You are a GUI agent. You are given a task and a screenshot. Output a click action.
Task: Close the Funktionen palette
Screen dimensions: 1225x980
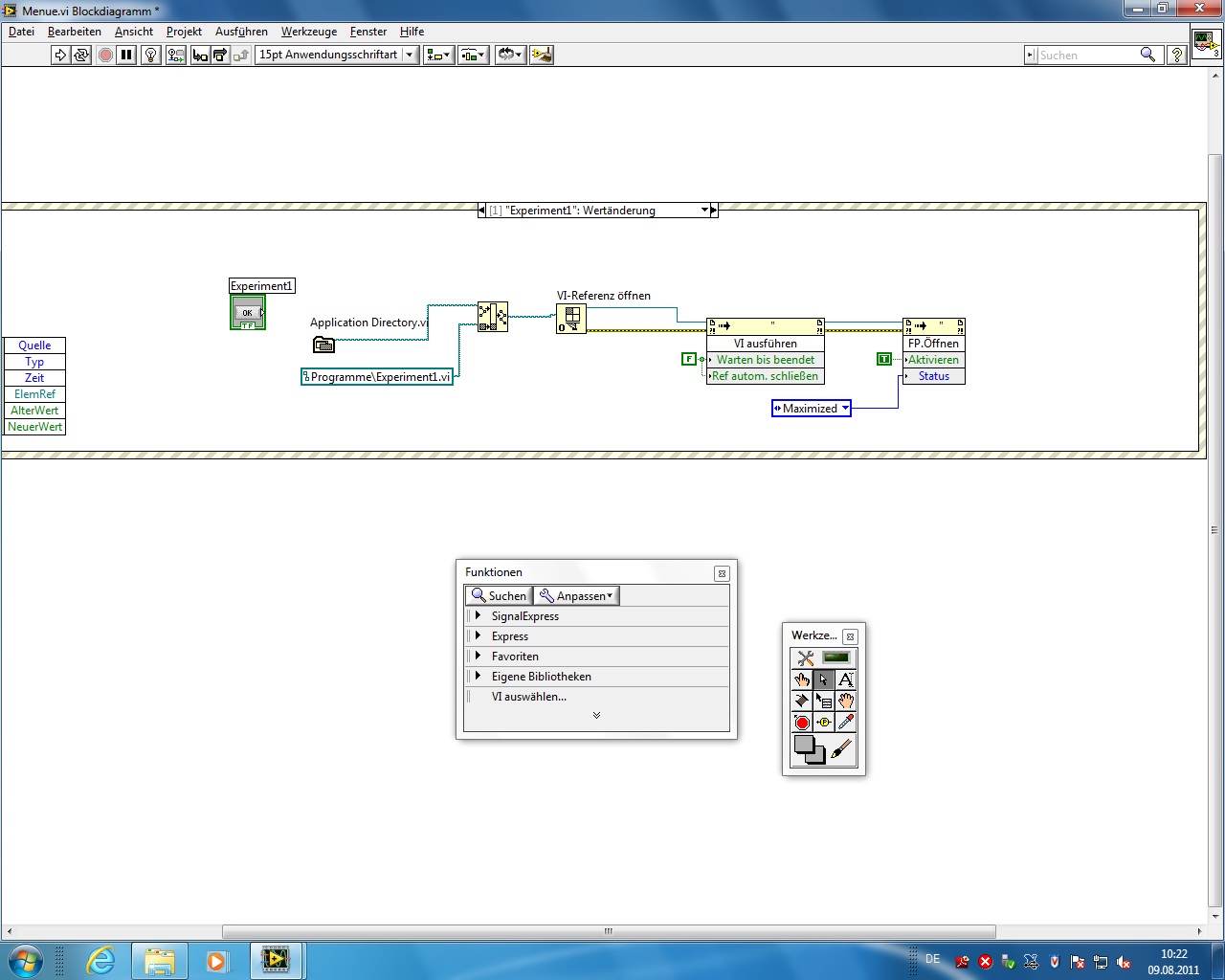click(x=722, y=573)
